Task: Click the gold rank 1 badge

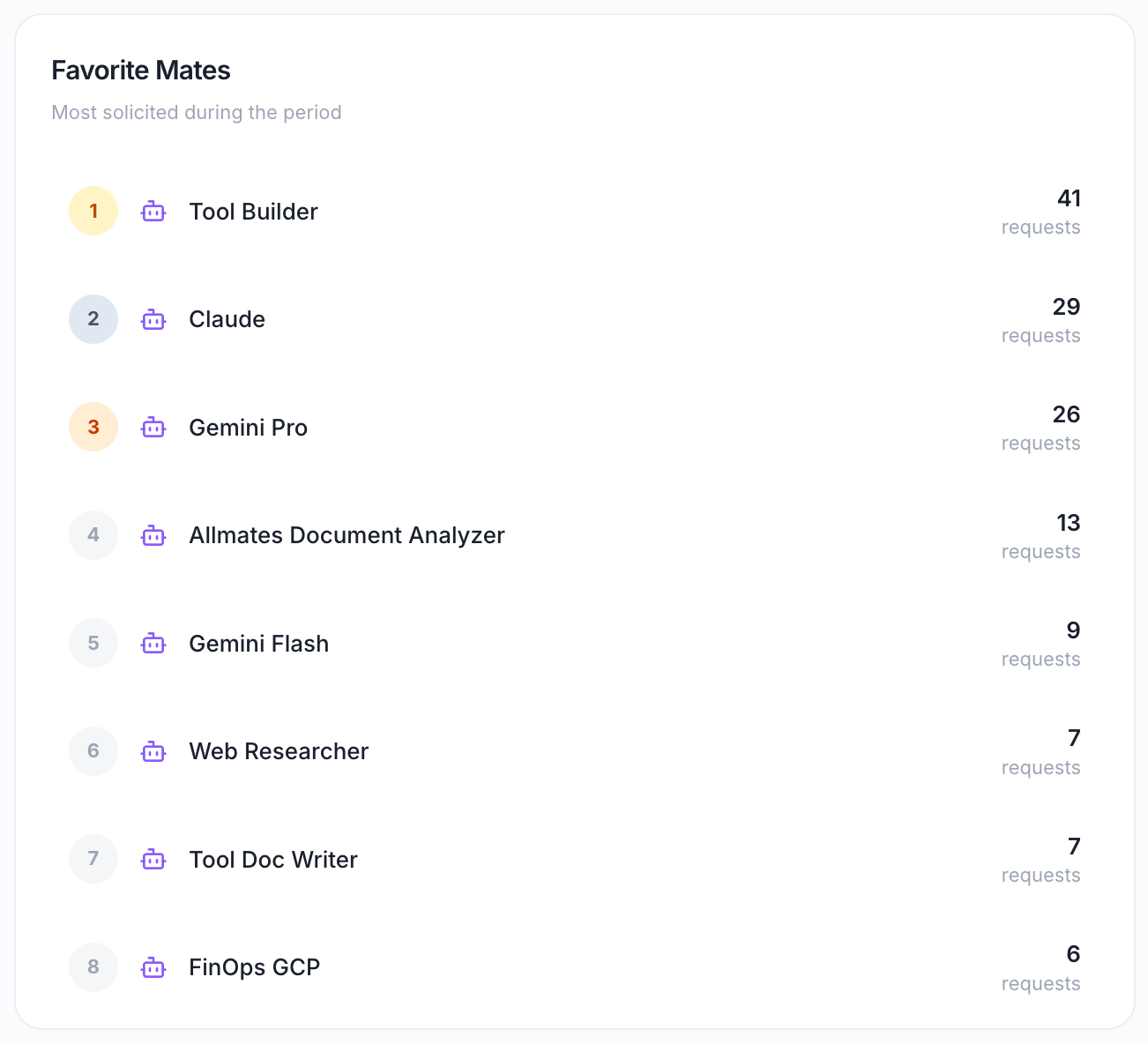Action: click(x=93, y=212)
